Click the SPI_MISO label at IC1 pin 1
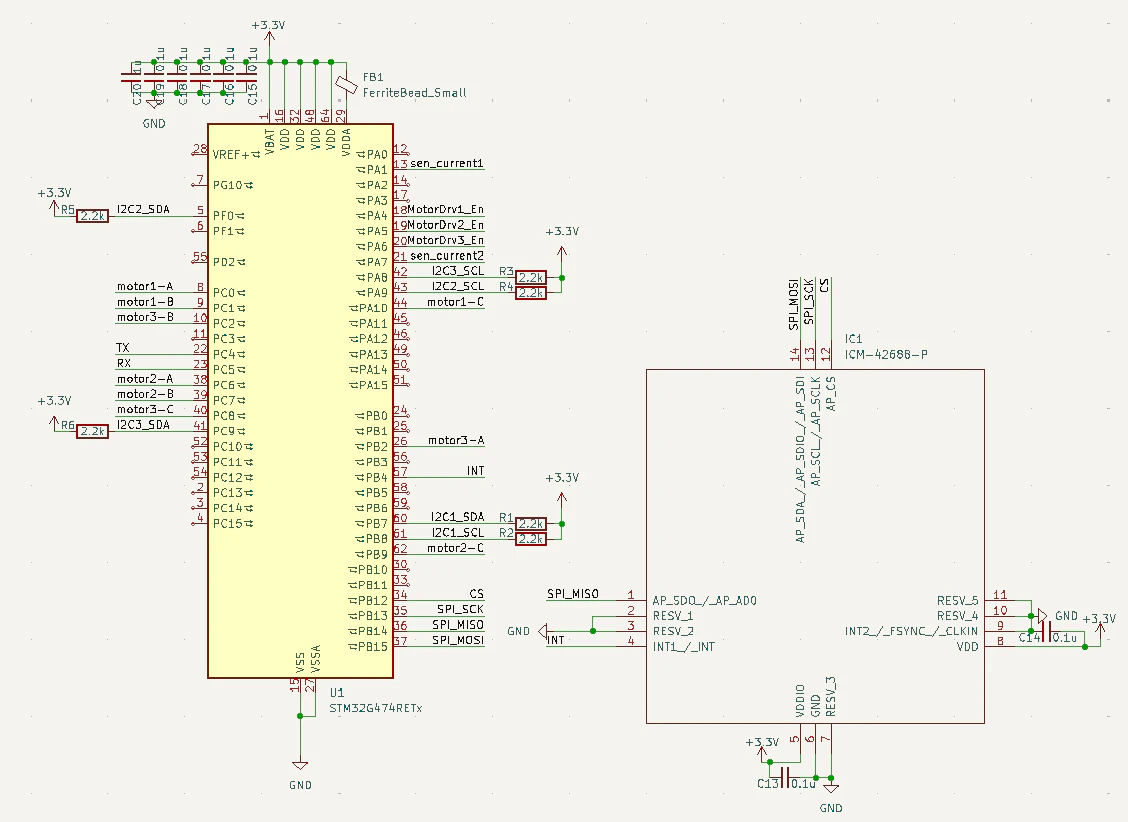This screenshot has height=822, width=1128. (x=573, y=594)
